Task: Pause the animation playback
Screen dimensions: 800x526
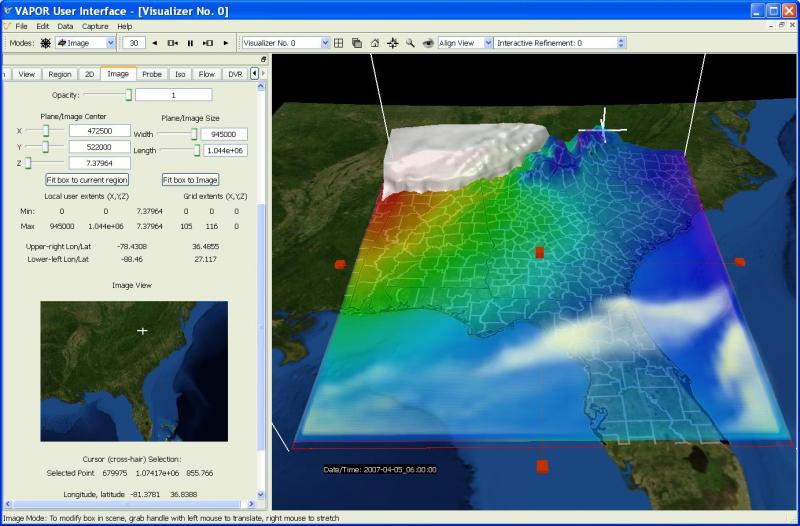Action: (190, 43)
